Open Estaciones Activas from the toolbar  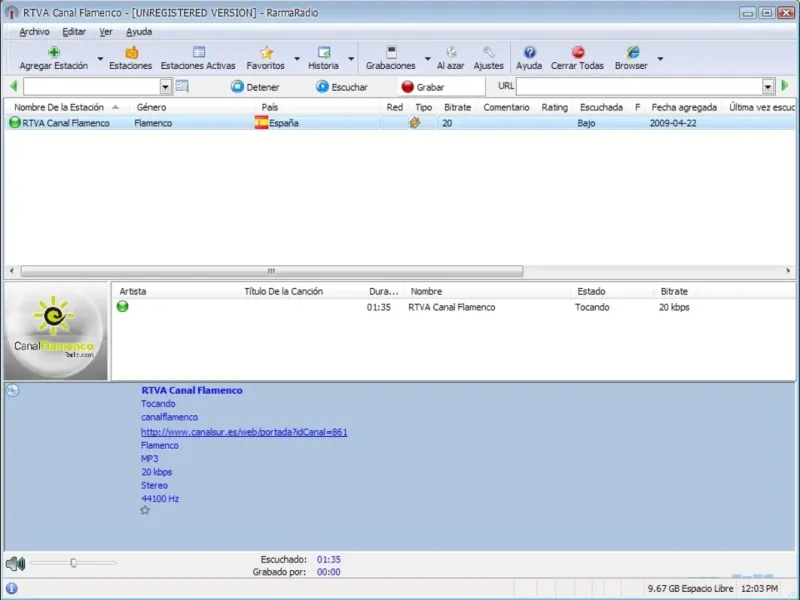click(198, 53)
